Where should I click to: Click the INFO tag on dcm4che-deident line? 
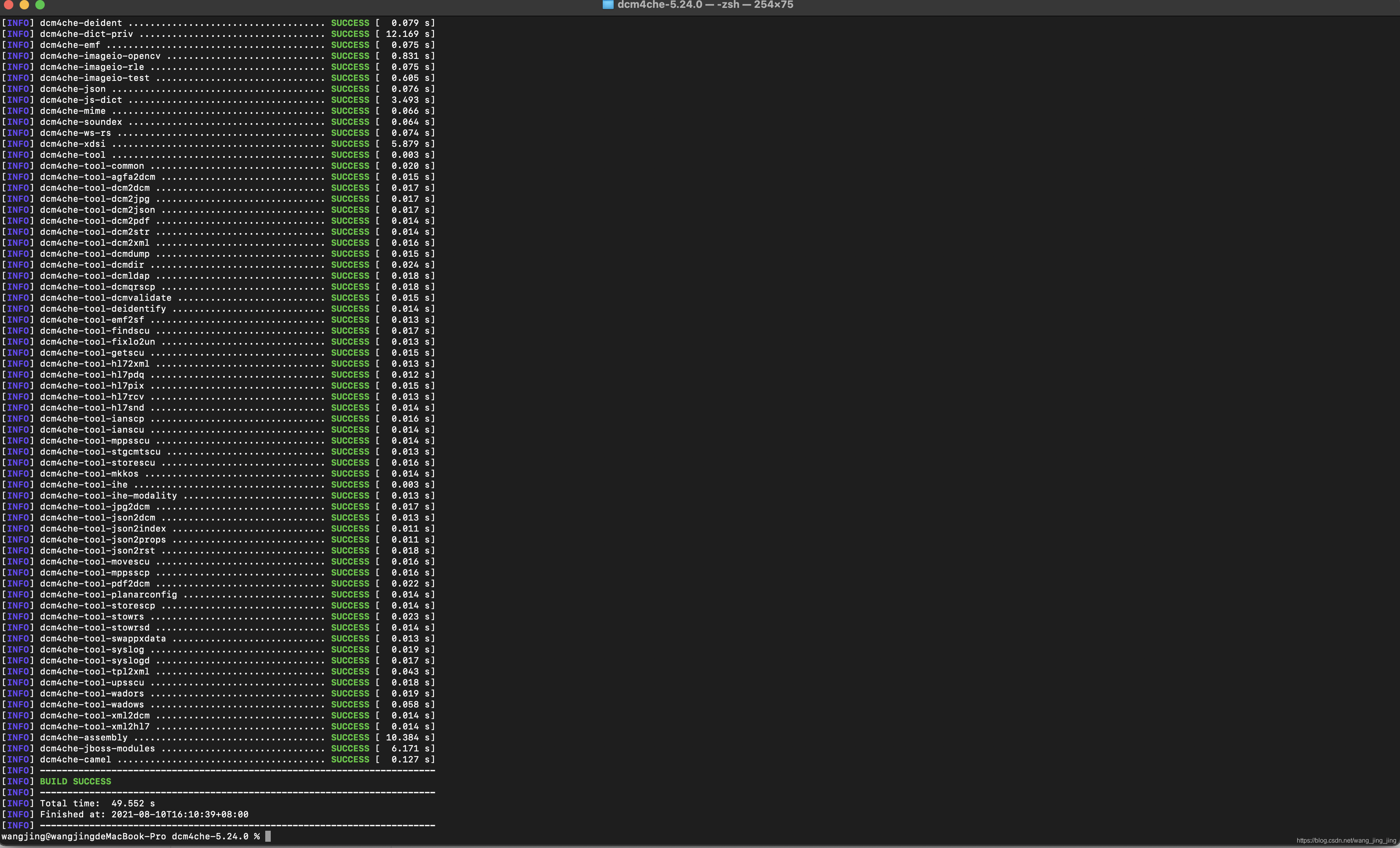18,23
